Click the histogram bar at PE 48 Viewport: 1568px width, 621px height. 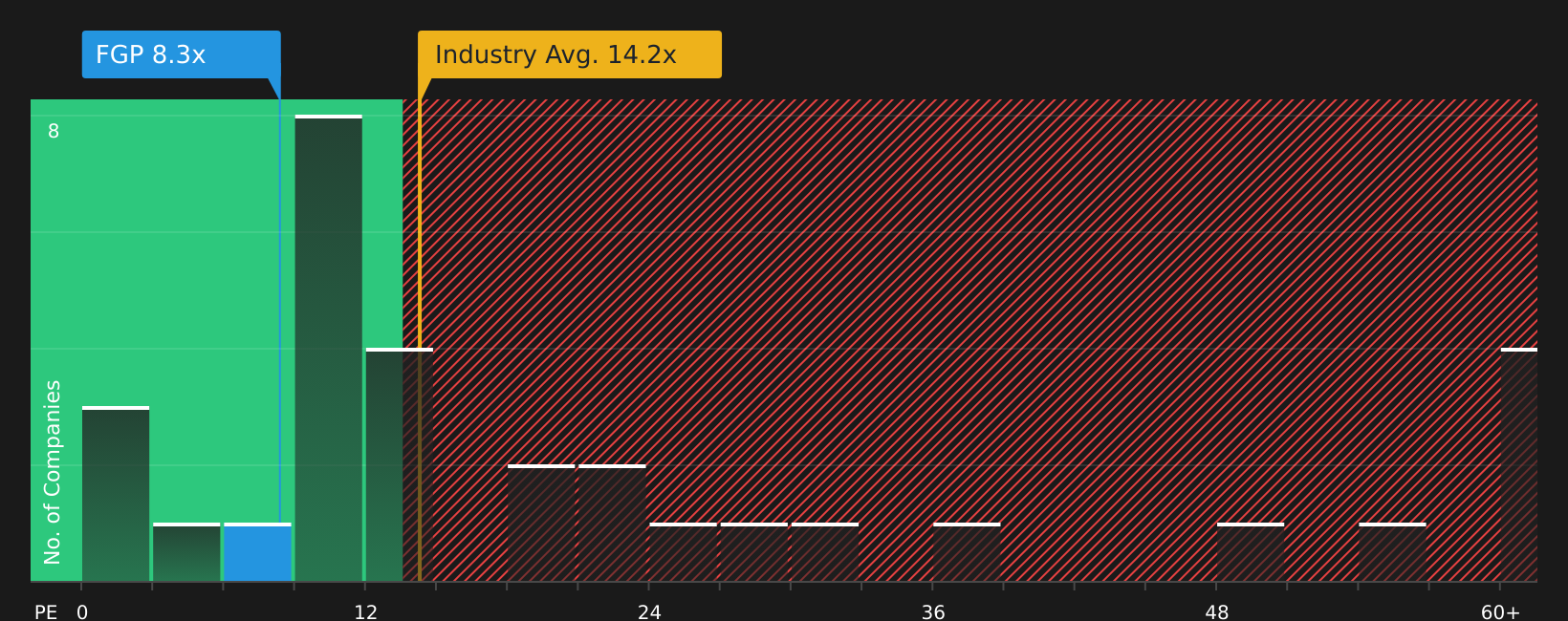tap(1251, 552)
